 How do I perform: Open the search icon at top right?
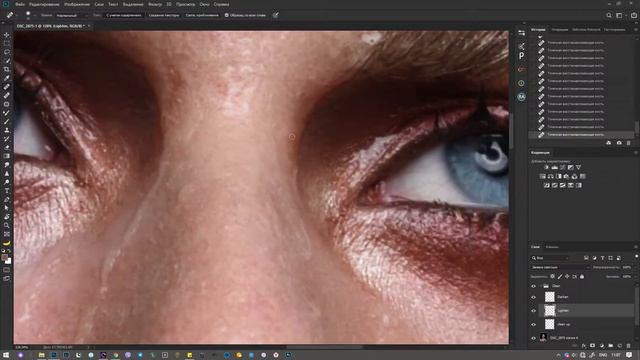tap(609, 16)
